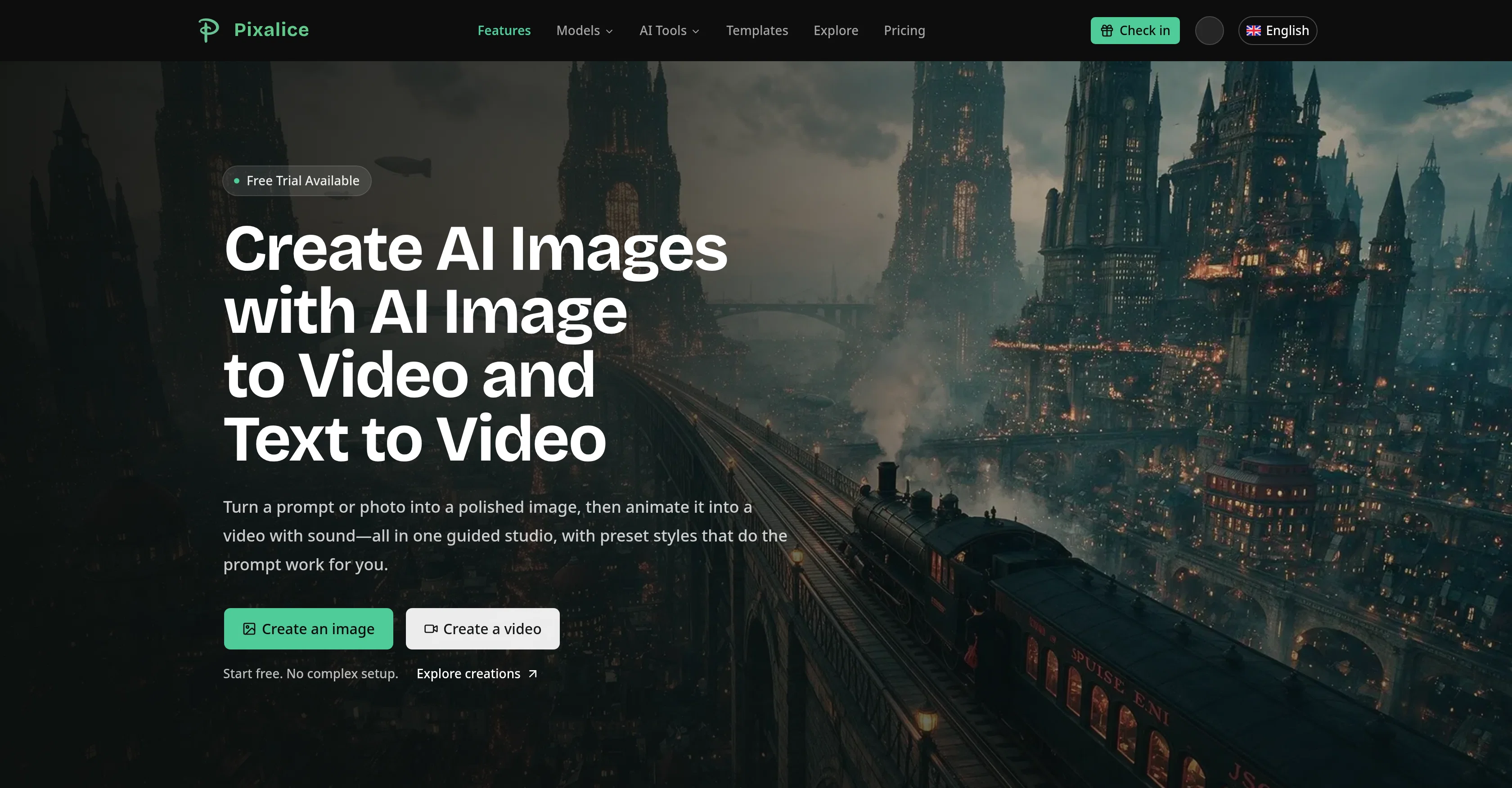1512x788 pixels.
Task: Click the Create a video button
Action: pos(482,628)
